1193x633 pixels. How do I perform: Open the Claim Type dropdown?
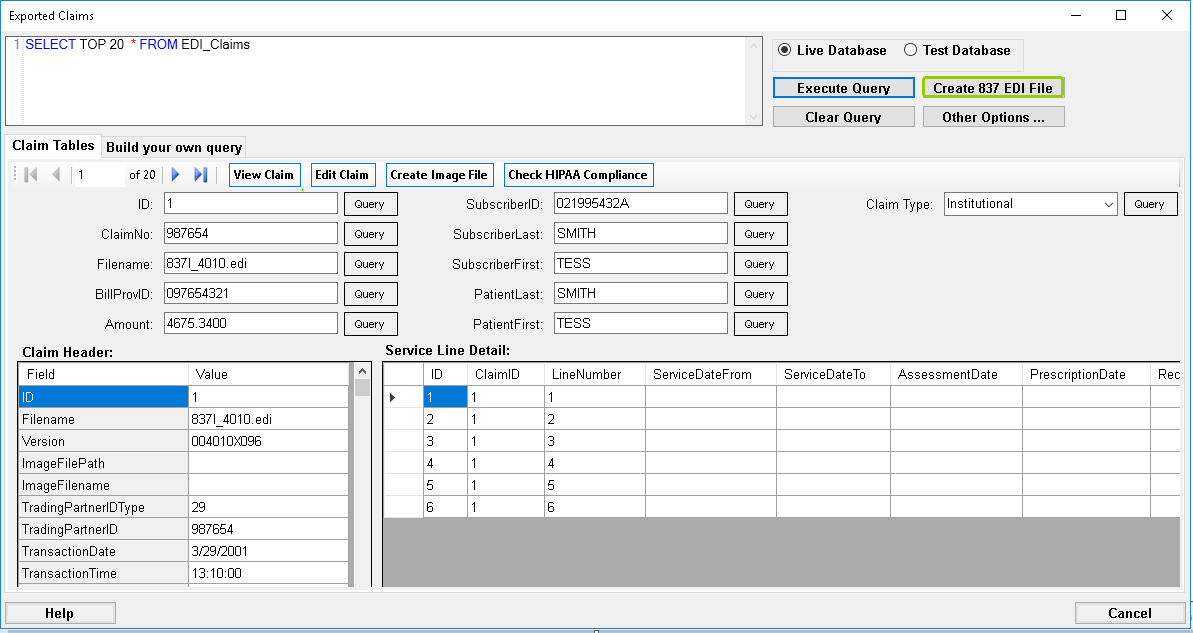tap(1109, 204)
